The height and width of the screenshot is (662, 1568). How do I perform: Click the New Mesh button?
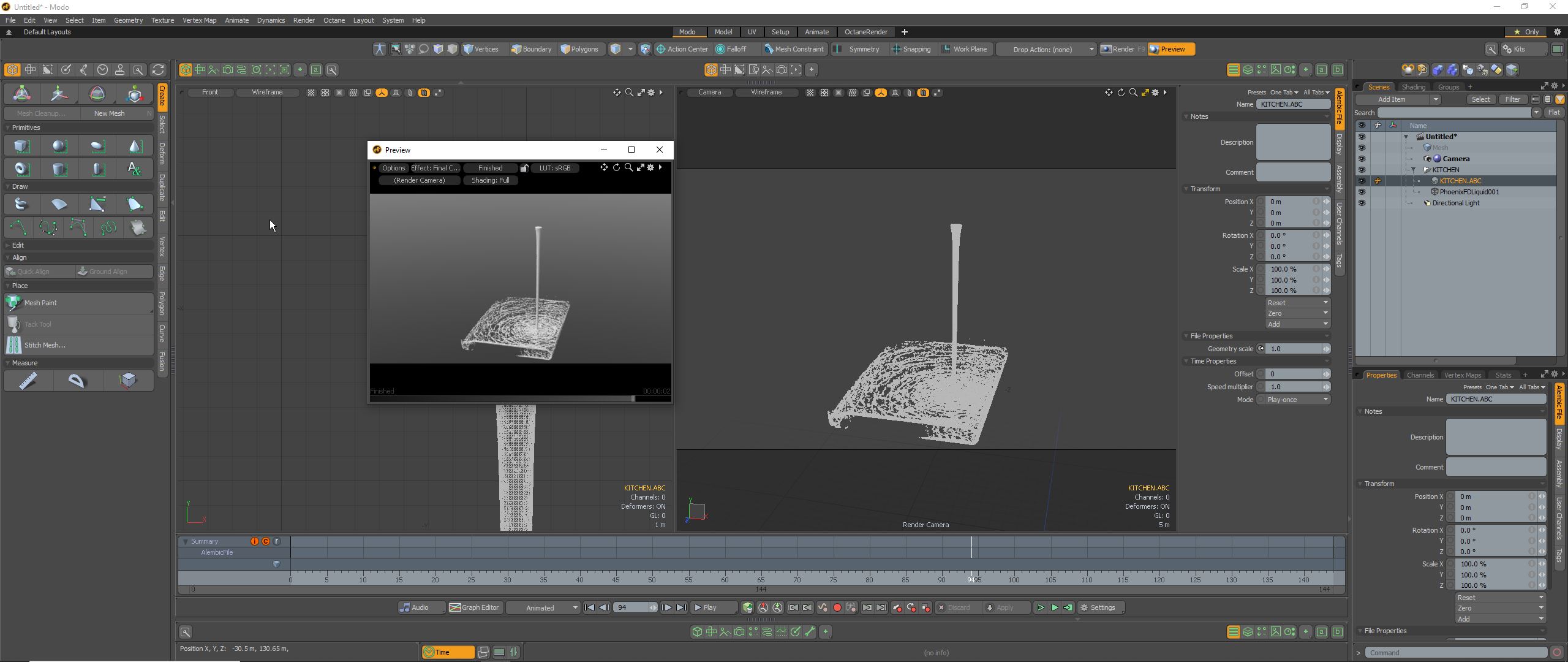click(109, 113)
